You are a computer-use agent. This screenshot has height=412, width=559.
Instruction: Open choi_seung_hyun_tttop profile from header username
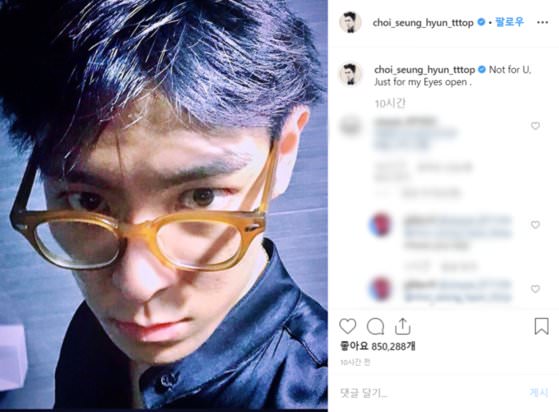click(x=423, y=23)
